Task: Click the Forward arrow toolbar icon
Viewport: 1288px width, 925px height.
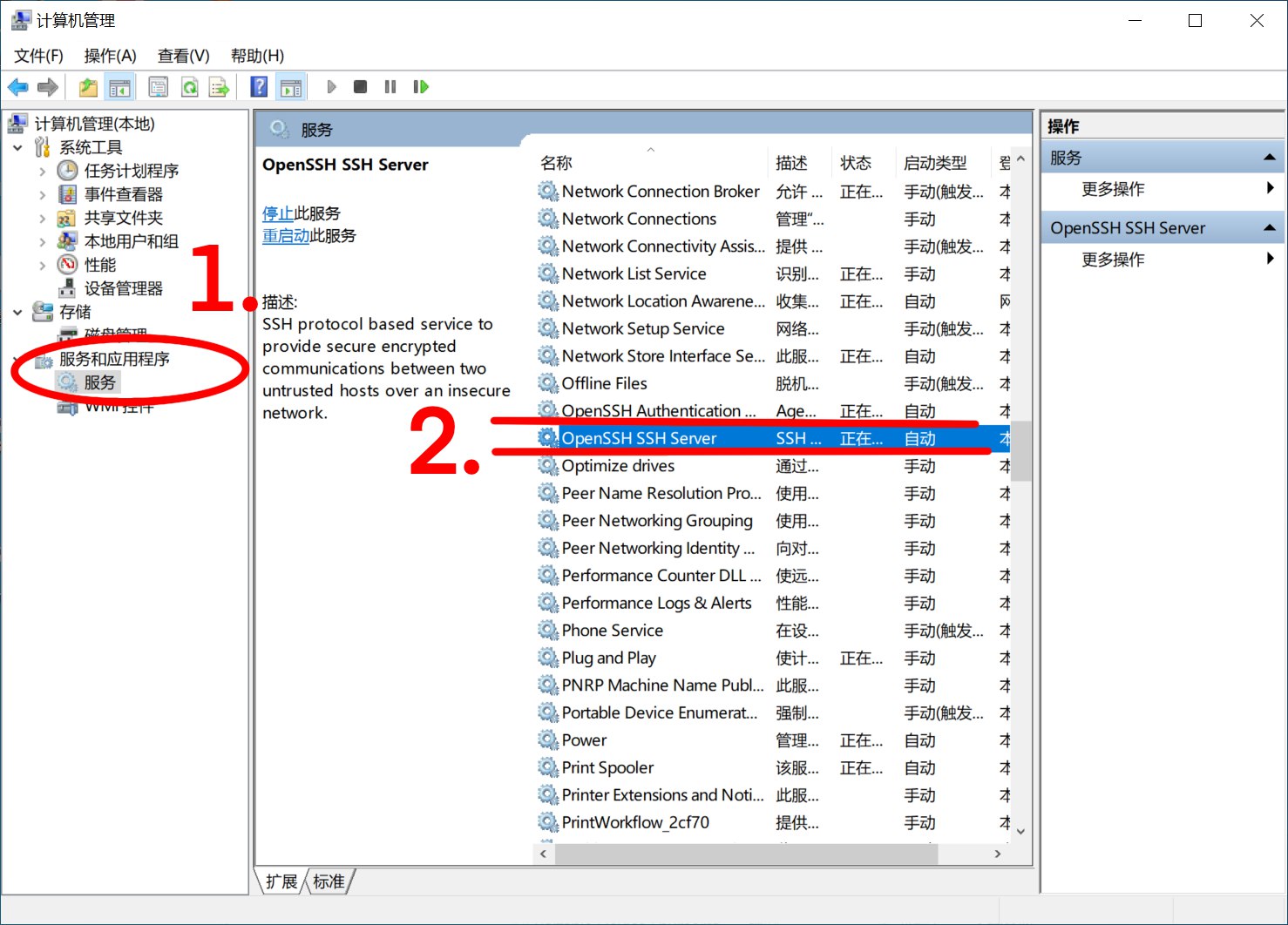Action: click(x=48, y=87)
